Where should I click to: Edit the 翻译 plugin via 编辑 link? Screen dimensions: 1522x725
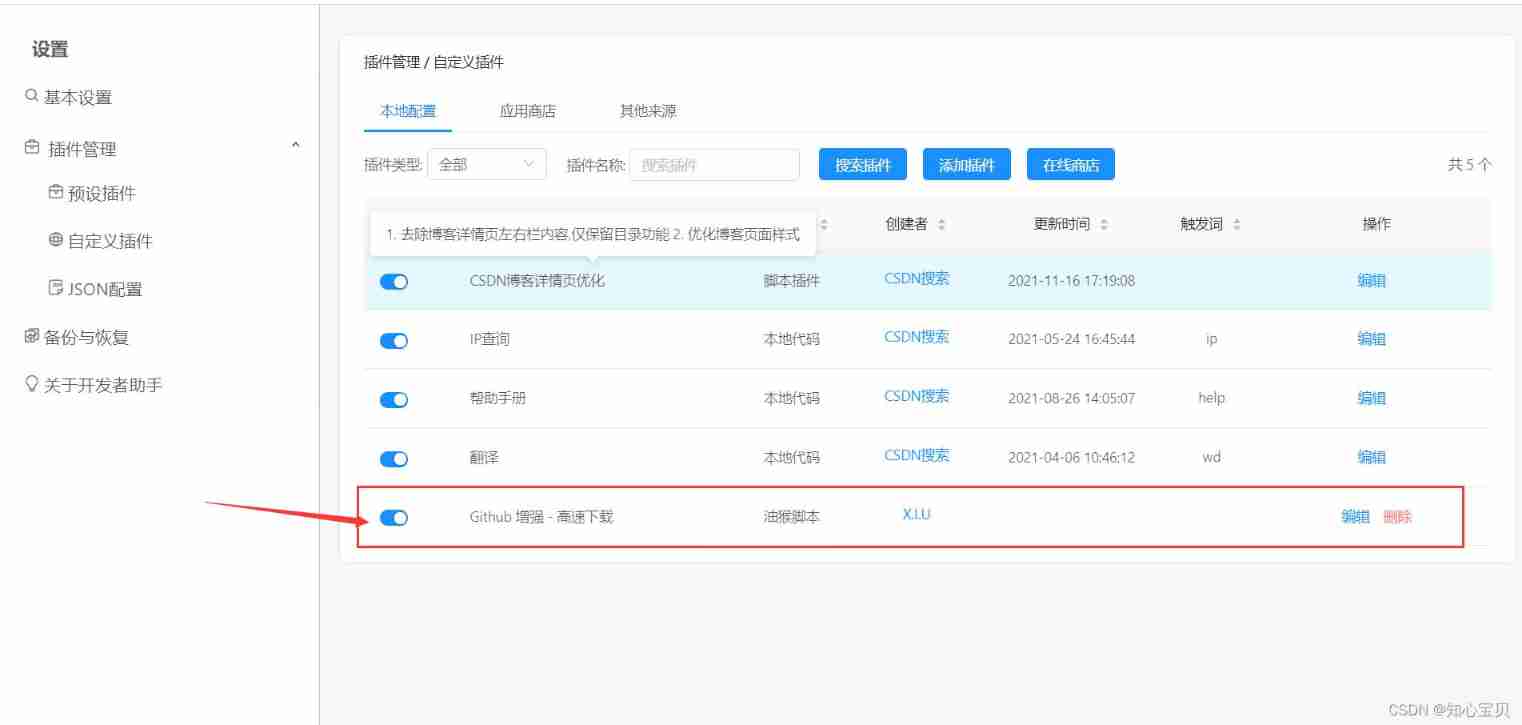[1371, 457]
